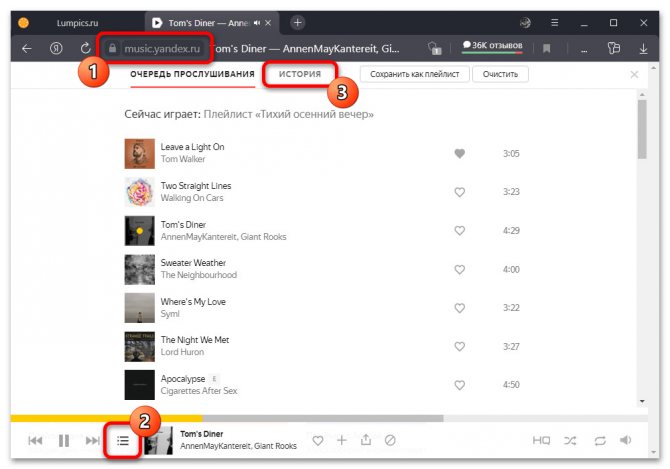Open the globe avatar icon in title bar
Image resolution: width=670 pixels, height=469 pixels.
(525, 23)
